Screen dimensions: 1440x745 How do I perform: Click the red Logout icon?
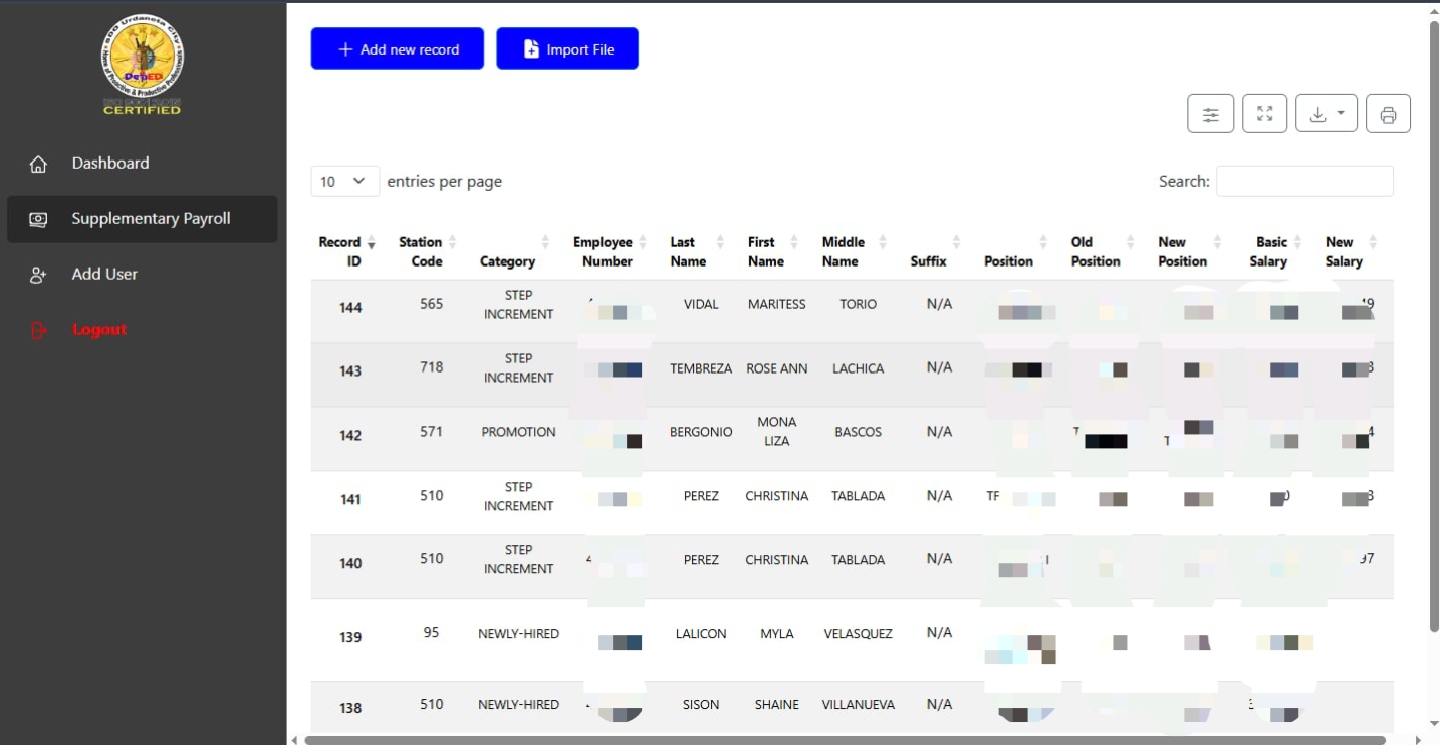tap(38, 330)
